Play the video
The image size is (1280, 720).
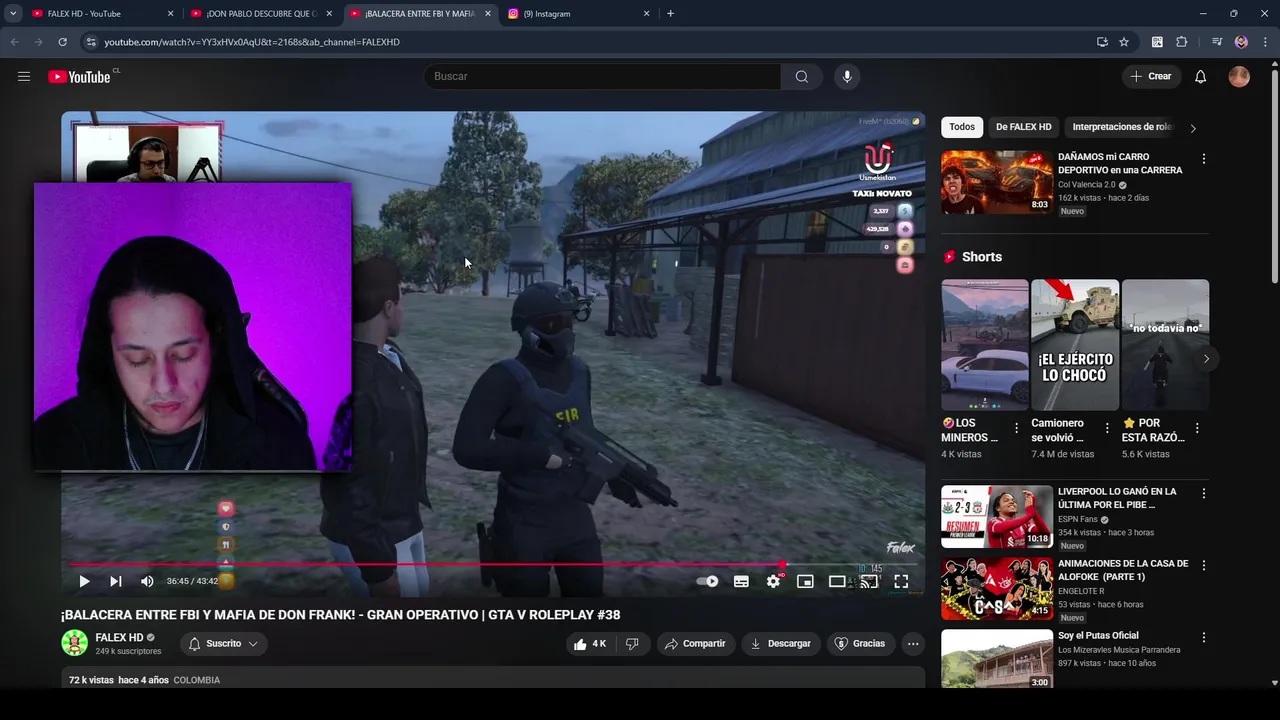tap(84, 581)
